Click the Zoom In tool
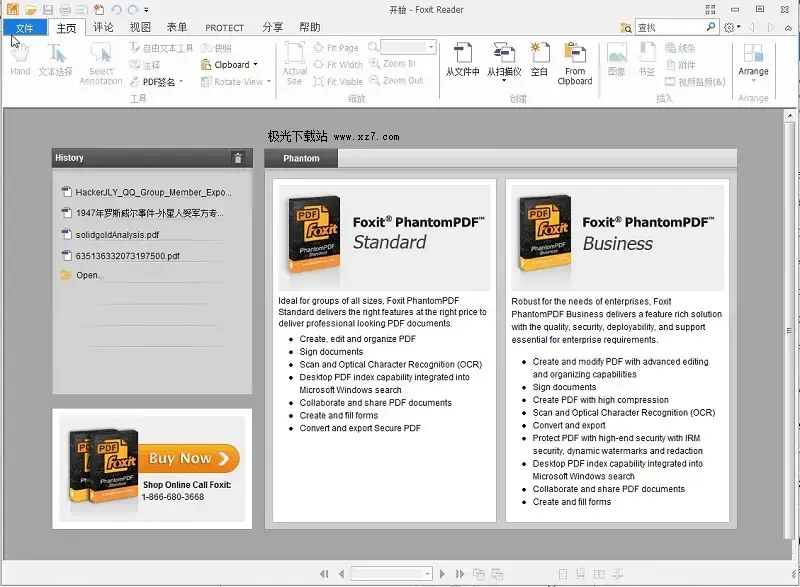The image size is (800, 587). 392,64
